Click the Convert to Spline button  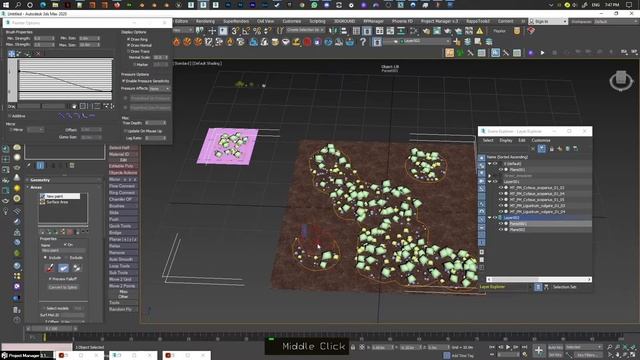[x=63, y=287]
